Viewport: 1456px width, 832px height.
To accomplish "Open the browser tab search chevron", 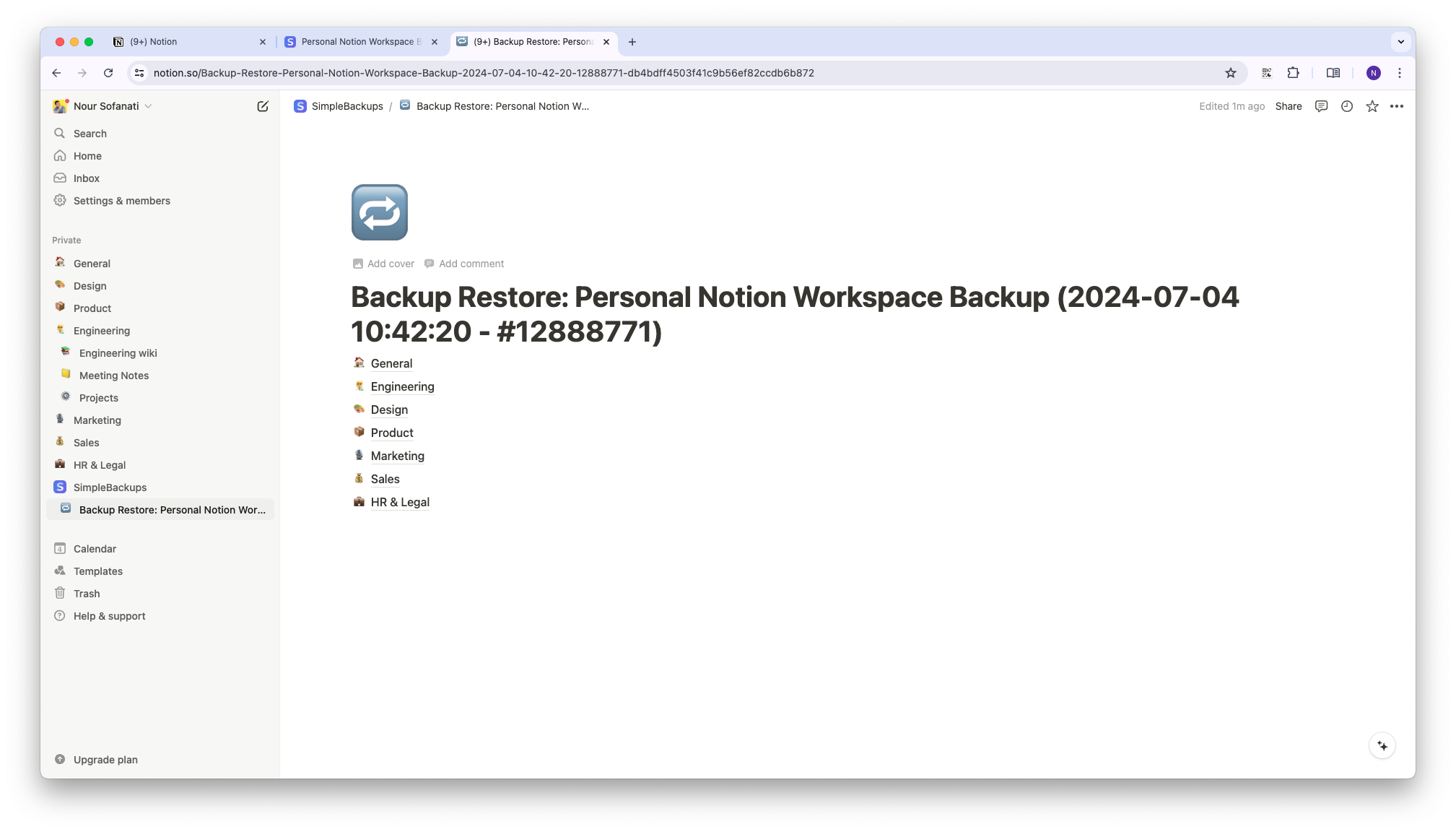I will pyautogui.click(x=1399, y=41).
